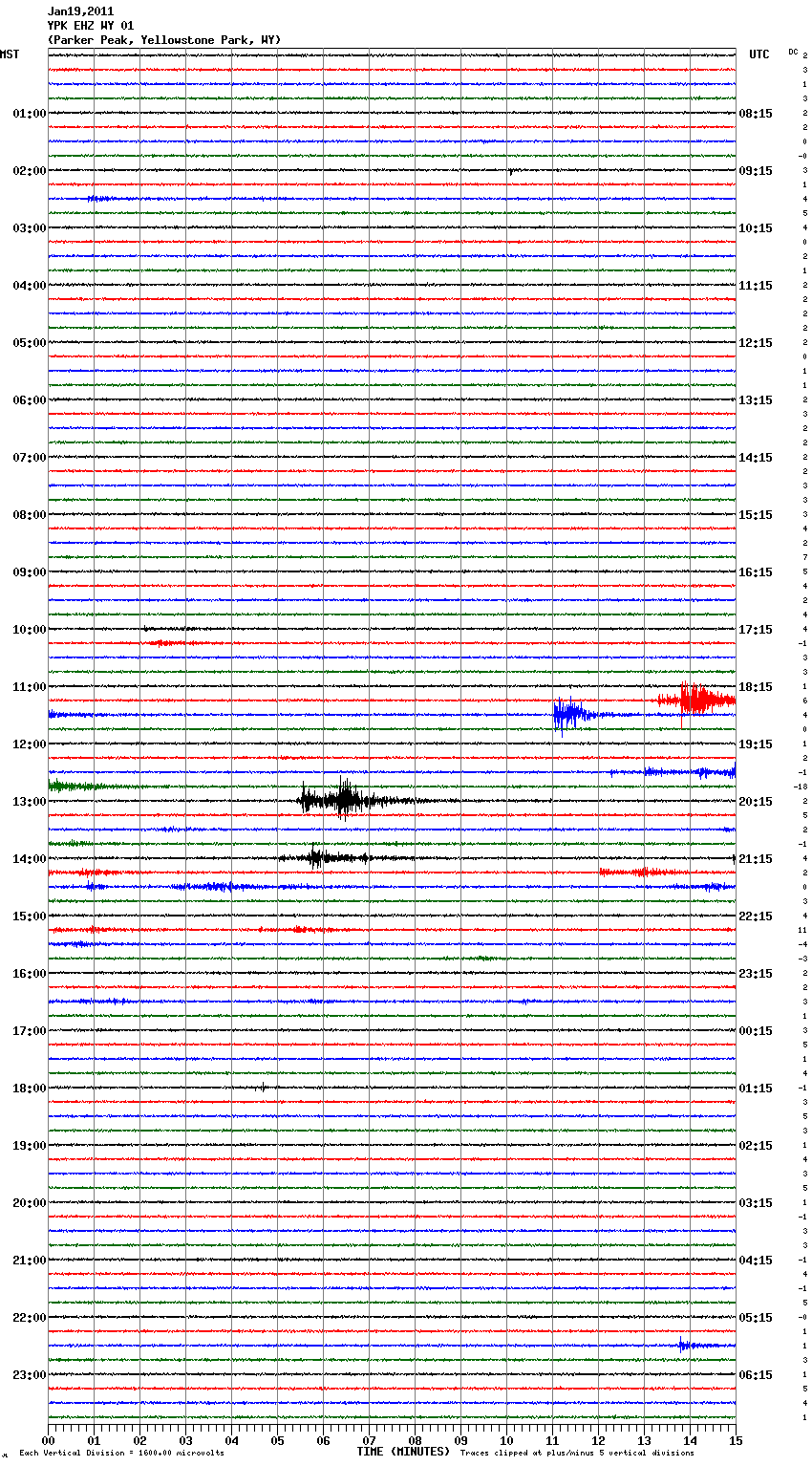
Task: Select minute 06 on the bottom axis
Action: pos(323,1440)
